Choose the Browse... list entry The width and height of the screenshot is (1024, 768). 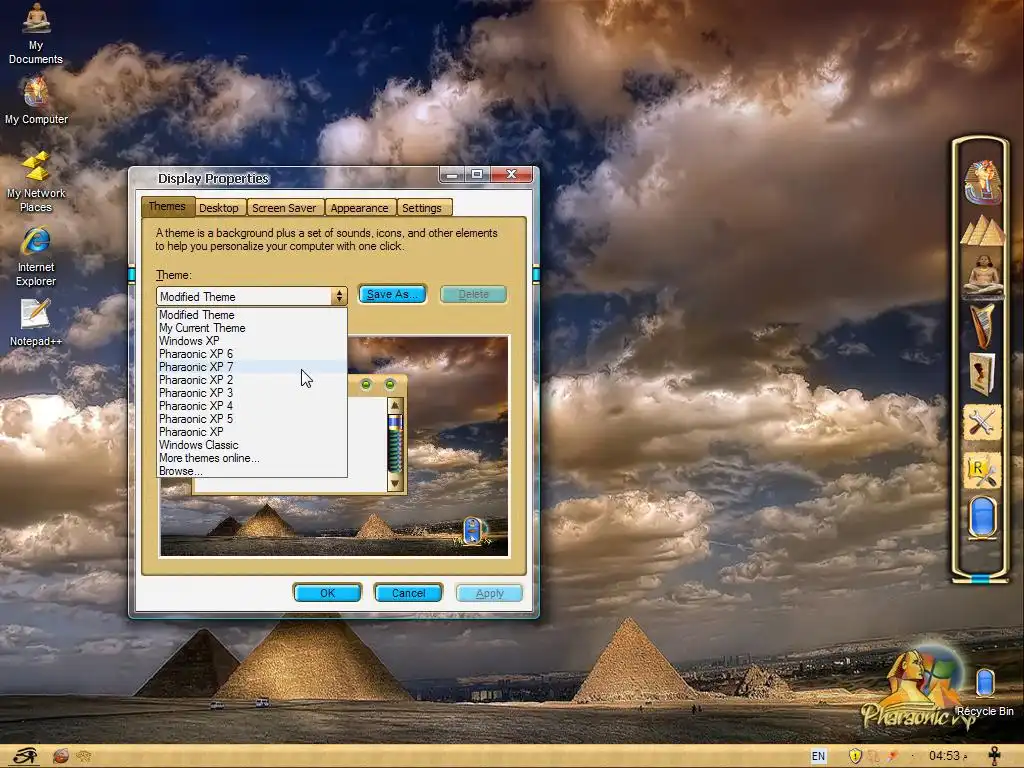(252, 471)
